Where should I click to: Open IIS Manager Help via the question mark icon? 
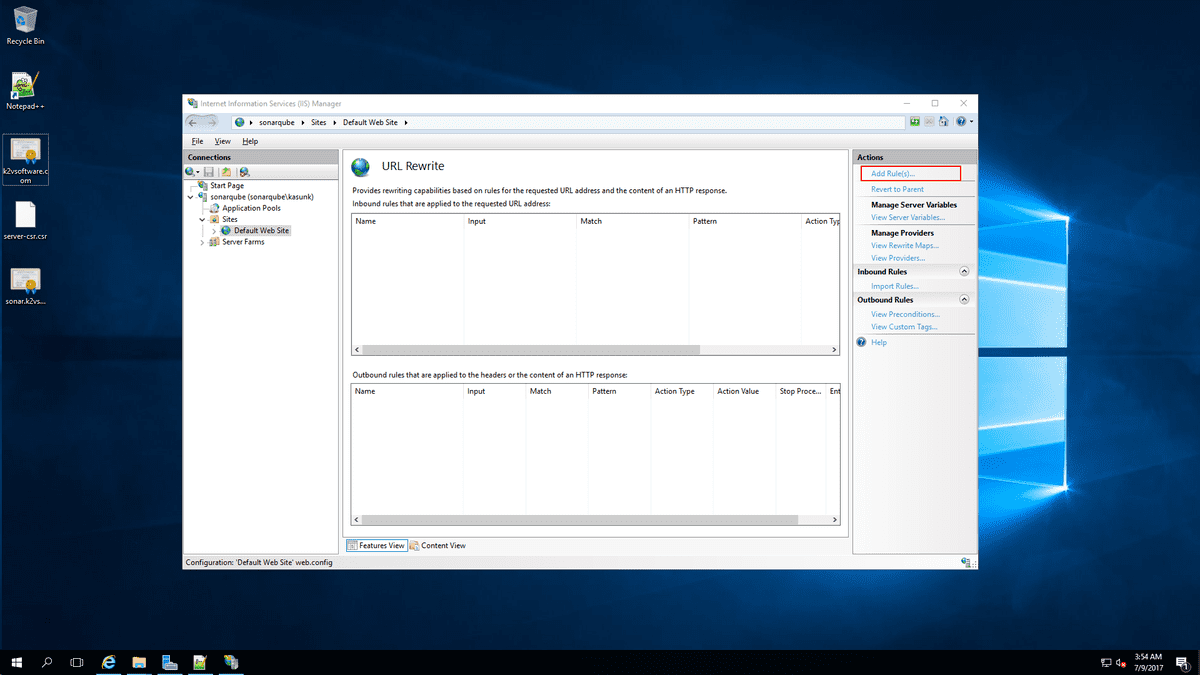[962, 121]
